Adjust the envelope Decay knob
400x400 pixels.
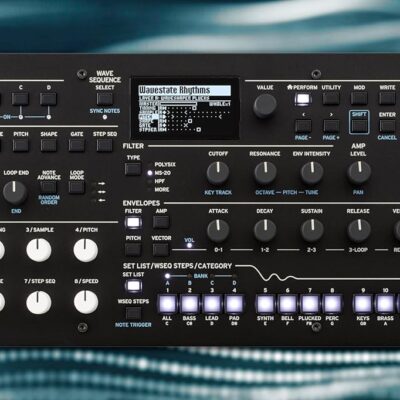click(265, 231)
